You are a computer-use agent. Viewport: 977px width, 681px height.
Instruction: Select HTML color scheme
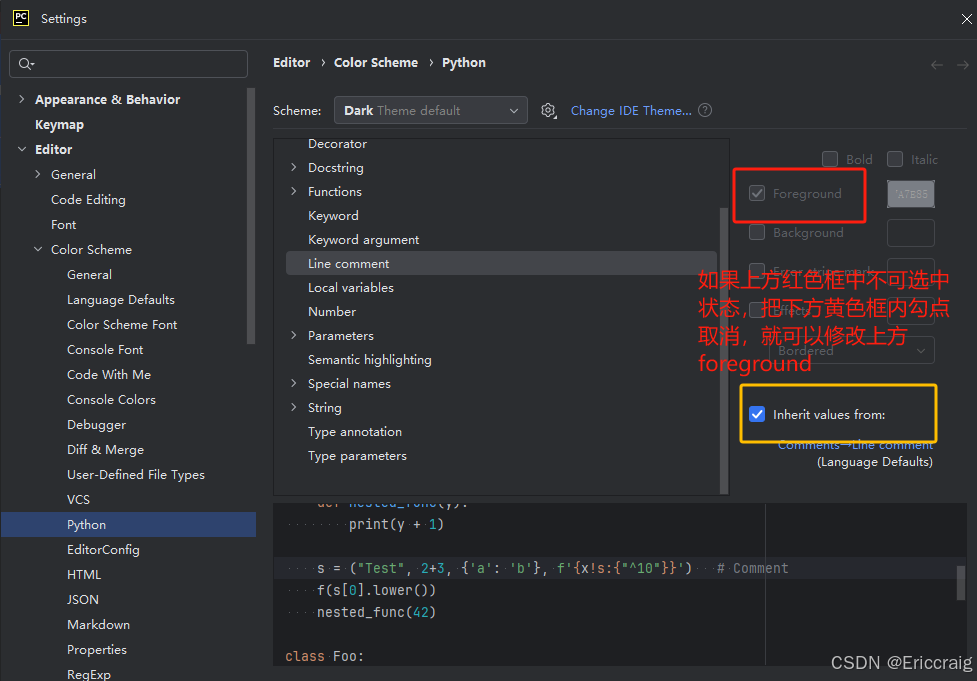[x=84, y=574]
